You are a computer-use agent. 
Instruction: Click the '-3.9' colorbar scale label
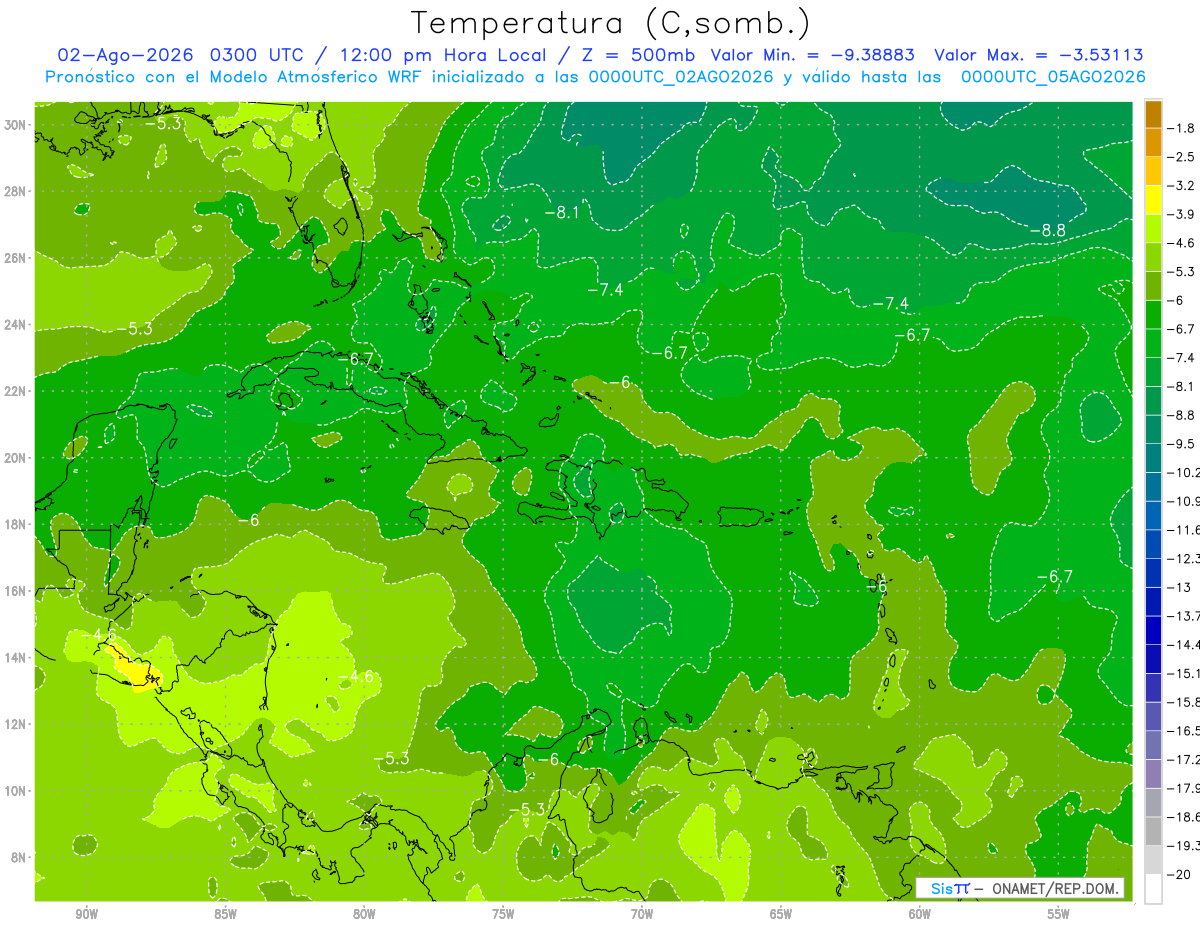pyautogui.click(x=1182, y=214)
